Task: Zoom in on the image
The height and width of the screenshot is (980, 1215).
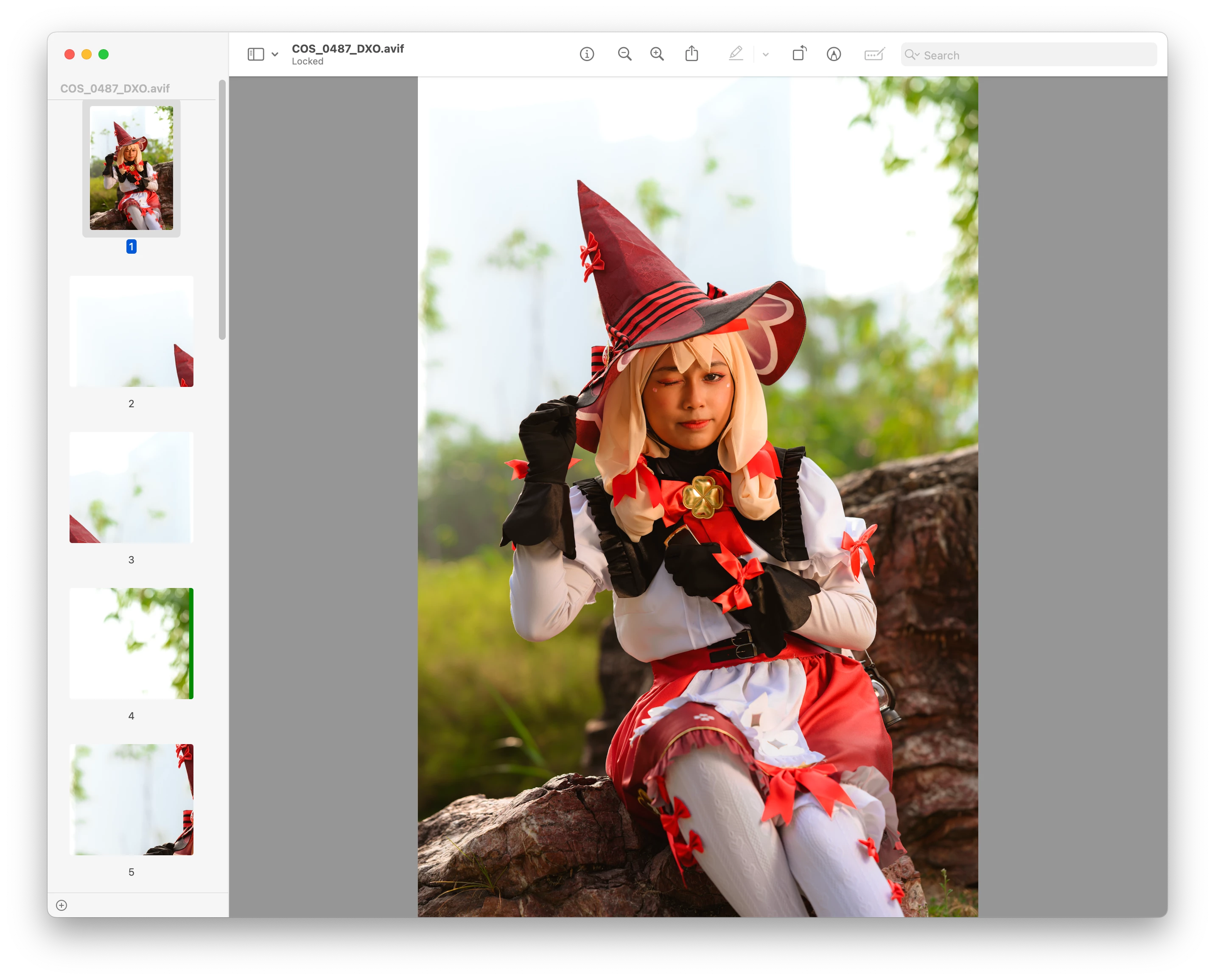Action: 657,54
